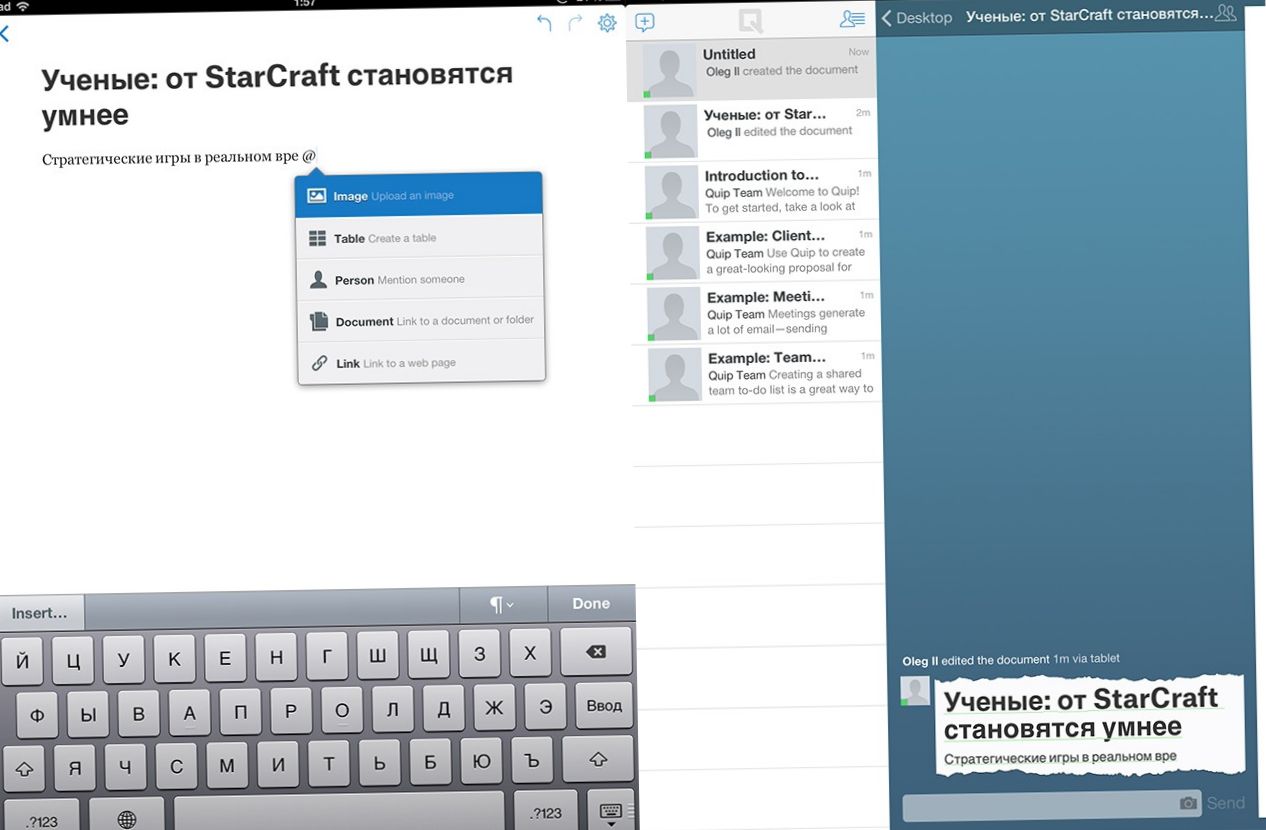Tap the globe language key

click(x=127, y=819)
